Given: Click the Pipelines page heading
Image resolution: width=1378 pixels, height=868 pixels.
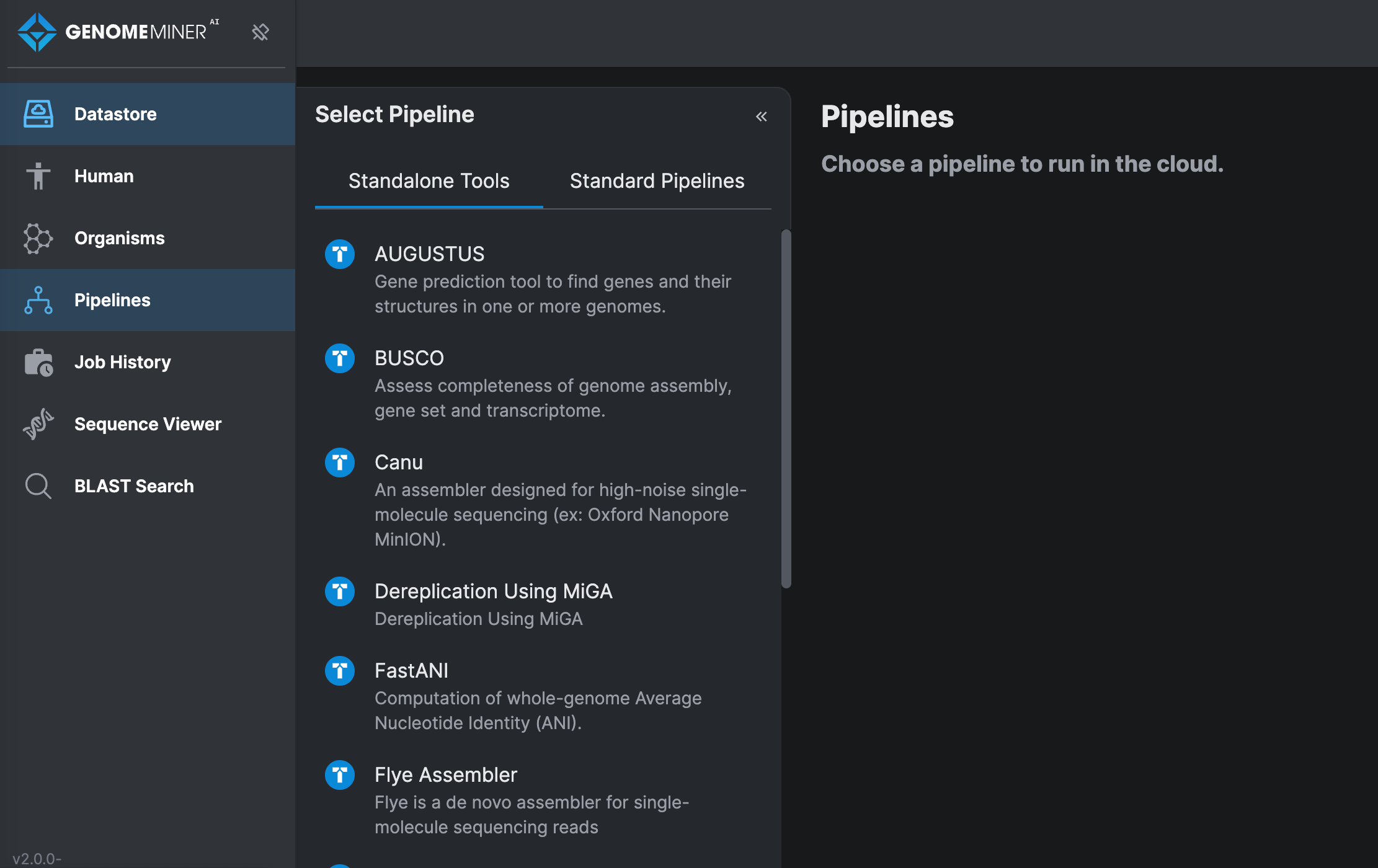Looking at the screenshot, I should [x=887, y=117].
